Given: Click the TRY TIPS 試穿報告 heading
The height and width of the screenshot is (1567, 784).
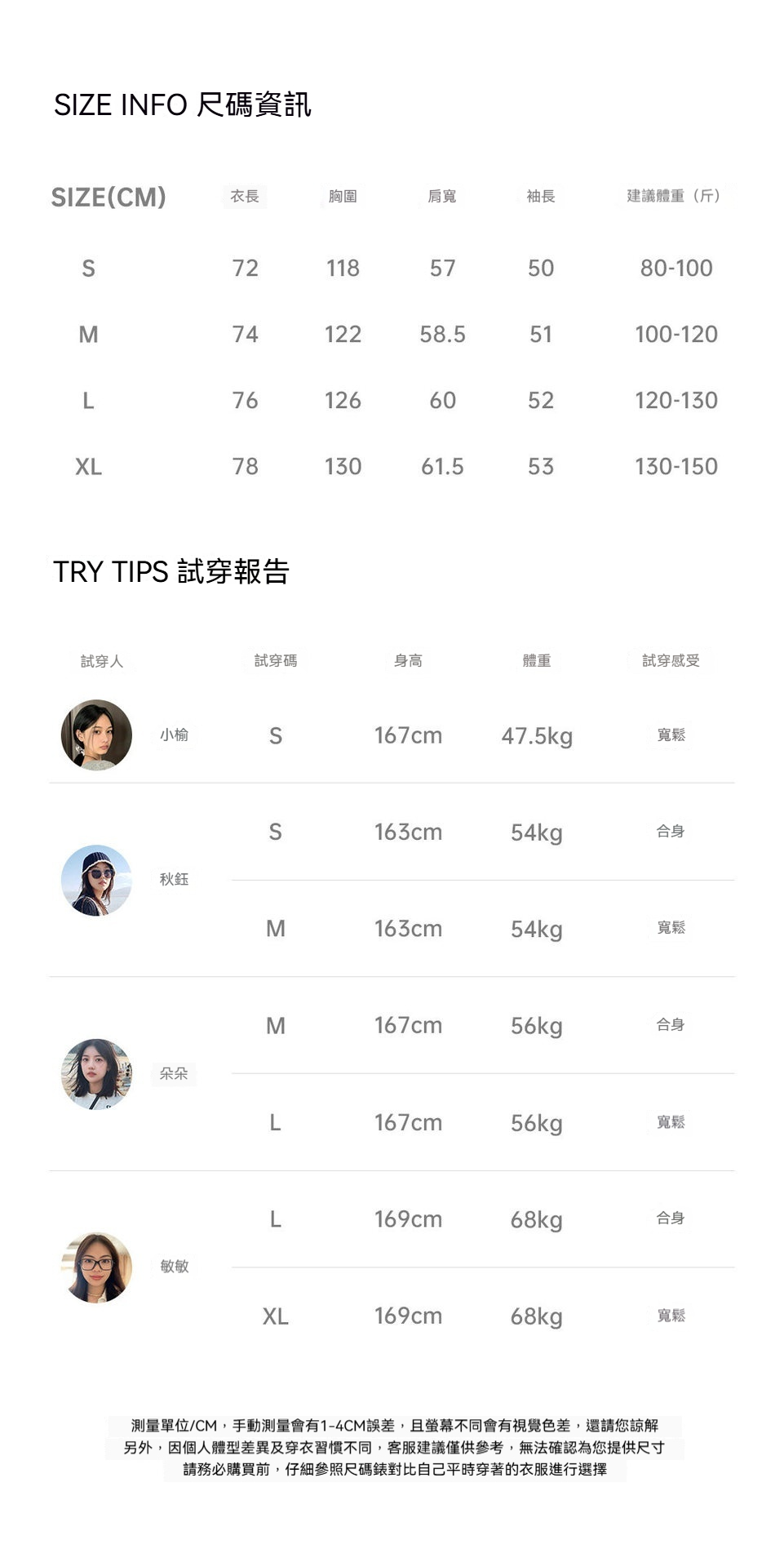Looking at the screenshot, I should pyautogui.click(x=171, y=571).
